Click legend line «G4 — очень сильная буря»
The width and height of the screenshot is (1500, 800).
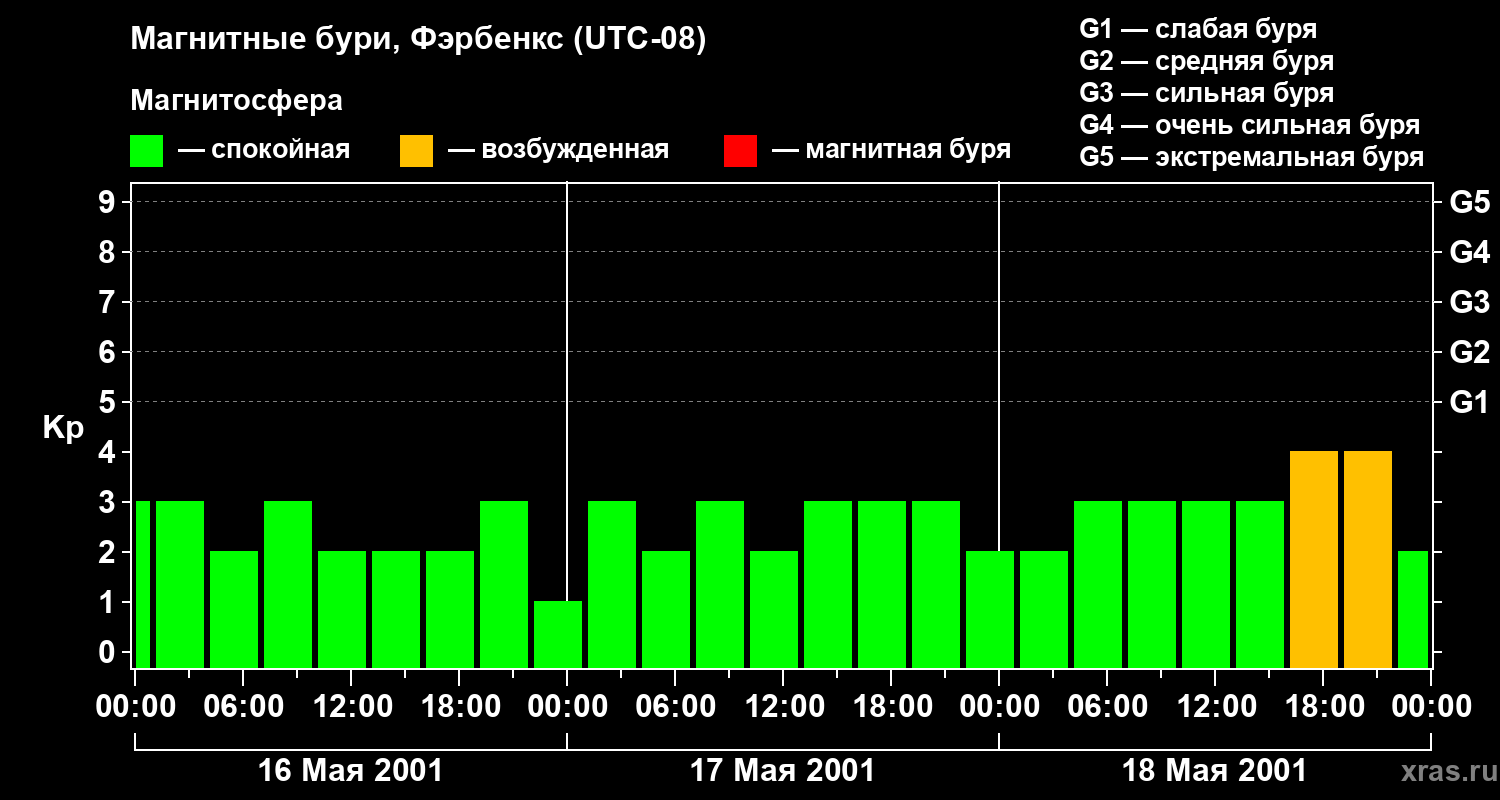click(x=1250, y=125)
